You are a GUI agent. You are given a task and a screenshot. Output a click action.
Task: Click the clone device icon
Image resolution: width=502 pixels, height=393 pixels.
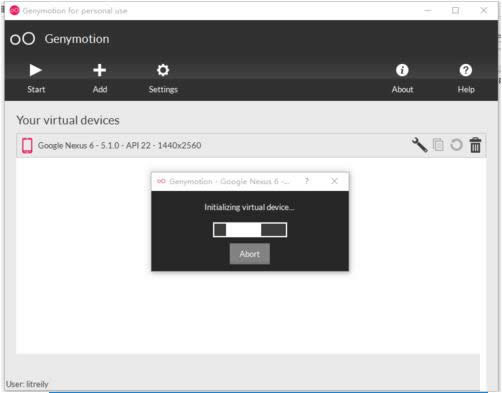438,145
